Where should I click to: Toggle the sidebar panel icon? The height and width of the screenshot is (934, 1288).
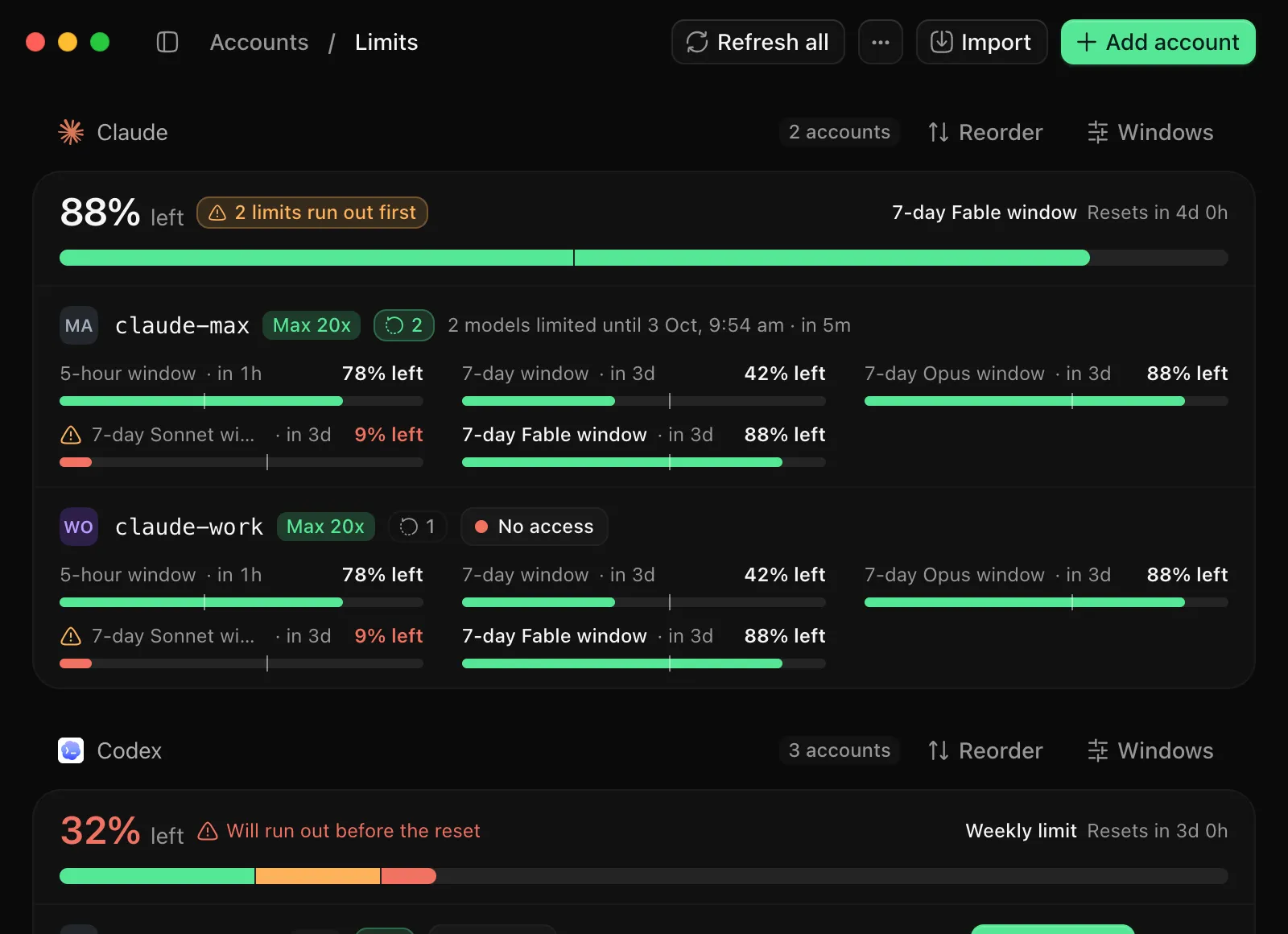(167, 42)
